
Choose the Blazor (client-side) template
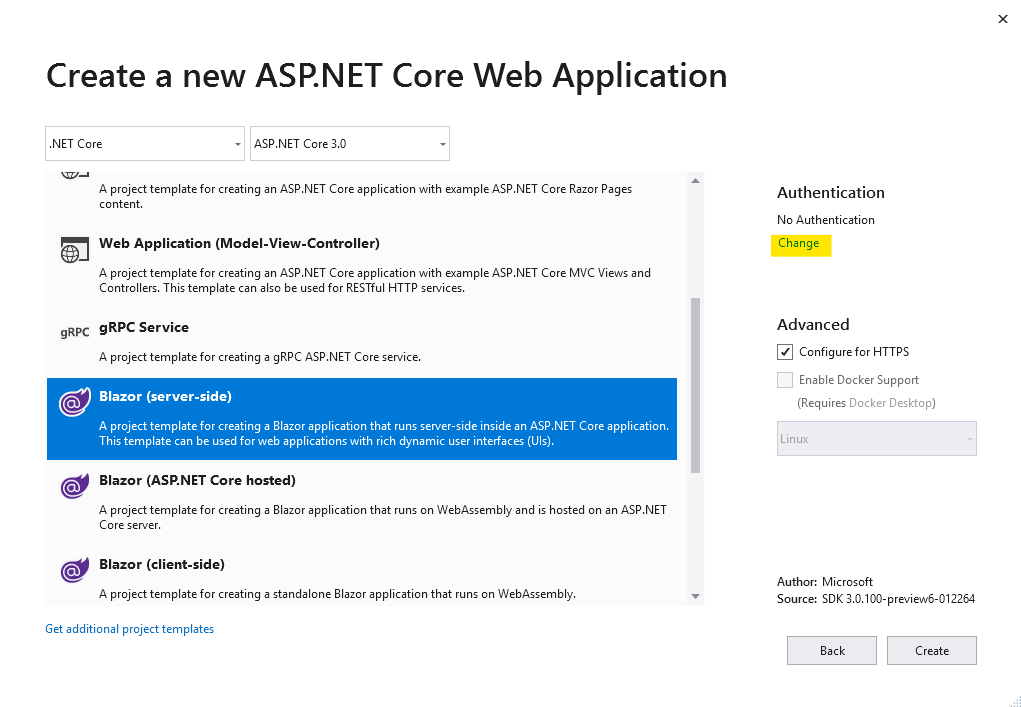pyautogui.click(x=162, y=564)
